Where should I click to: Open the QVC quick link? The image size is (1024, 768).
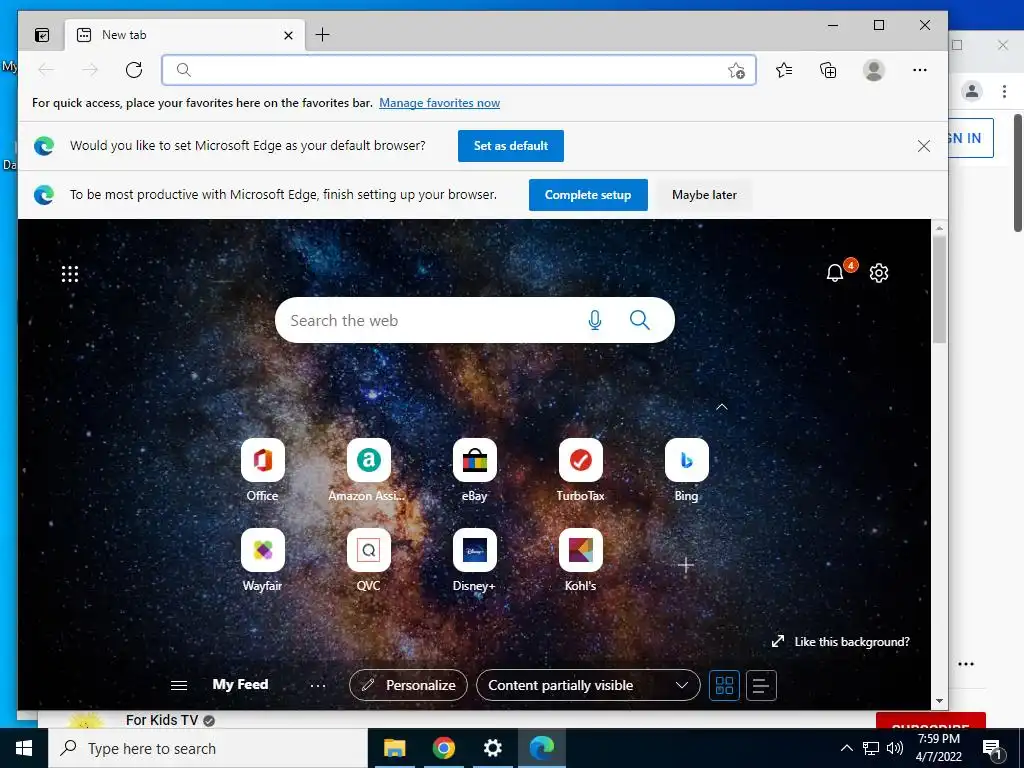pos(368,560)
